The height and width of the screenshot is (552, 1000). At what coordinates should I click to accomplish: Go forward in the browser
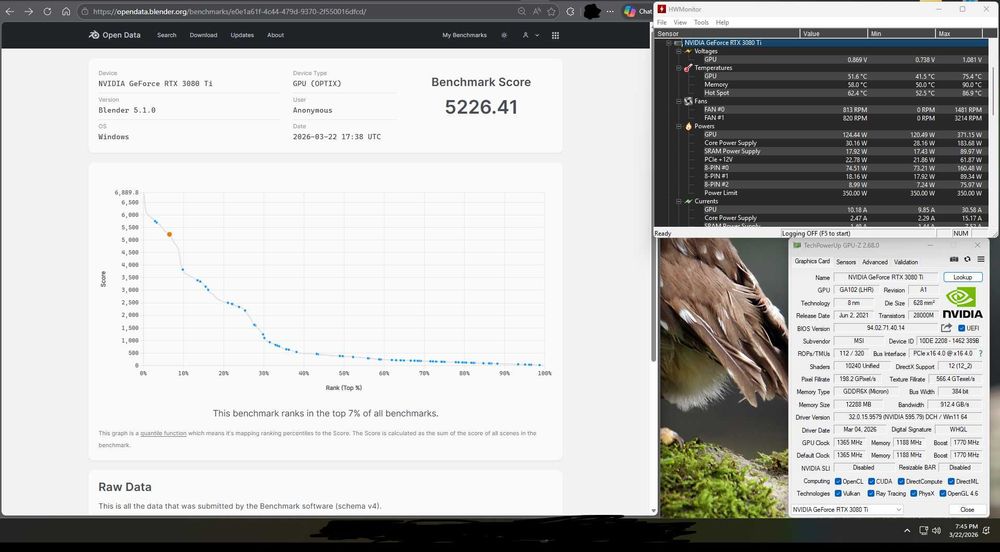point(29,11)
